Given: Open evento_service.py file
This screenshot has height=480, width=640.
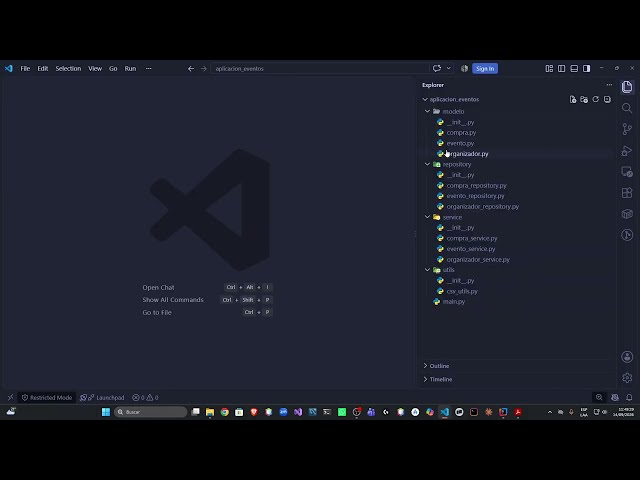Looking at the screenshot, I should pyautogui.click(x=471, y=249).
